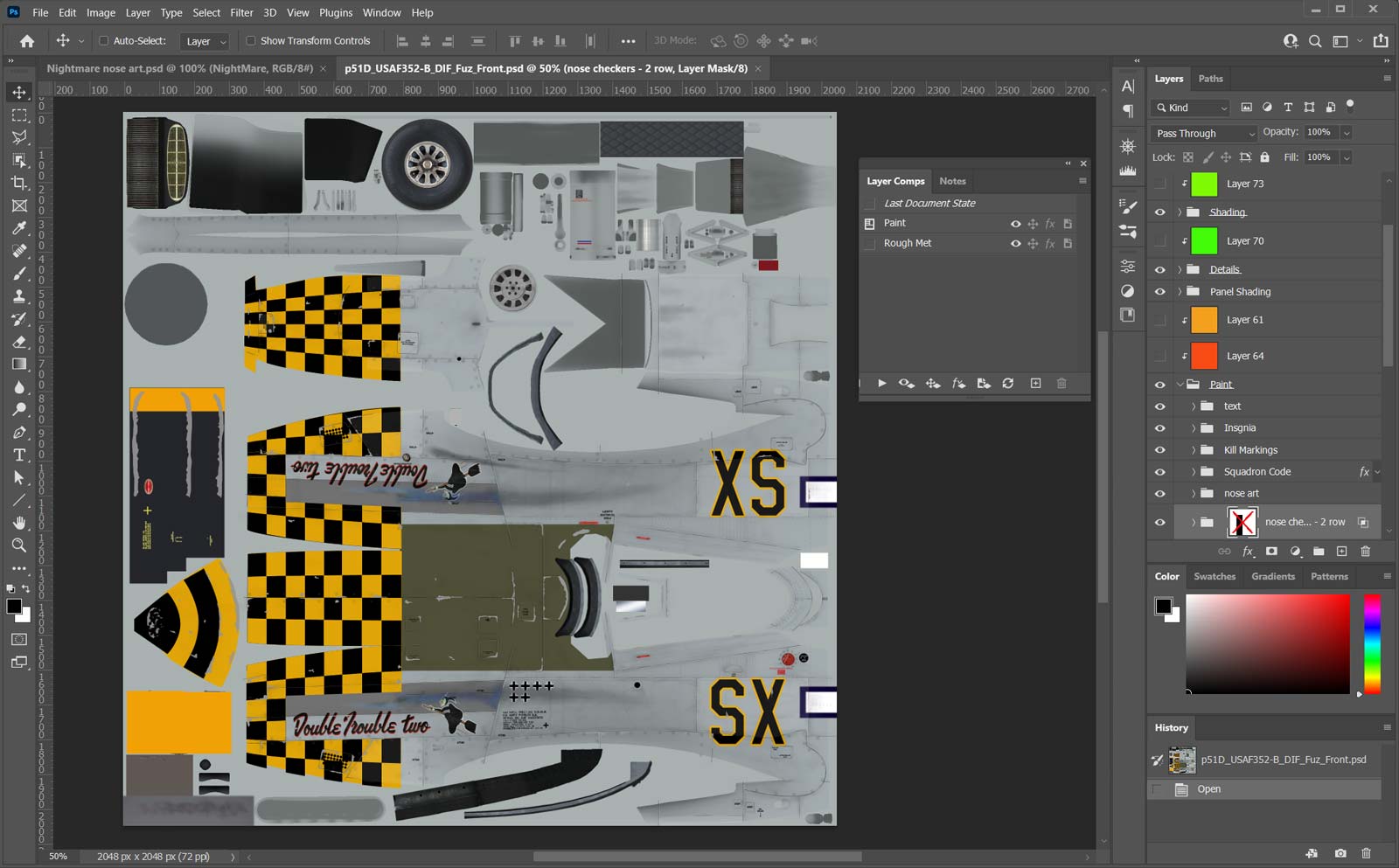Enable Show Transform Controls checkbox
This screenshot has height=868, width=1399.
pos(251,41)
